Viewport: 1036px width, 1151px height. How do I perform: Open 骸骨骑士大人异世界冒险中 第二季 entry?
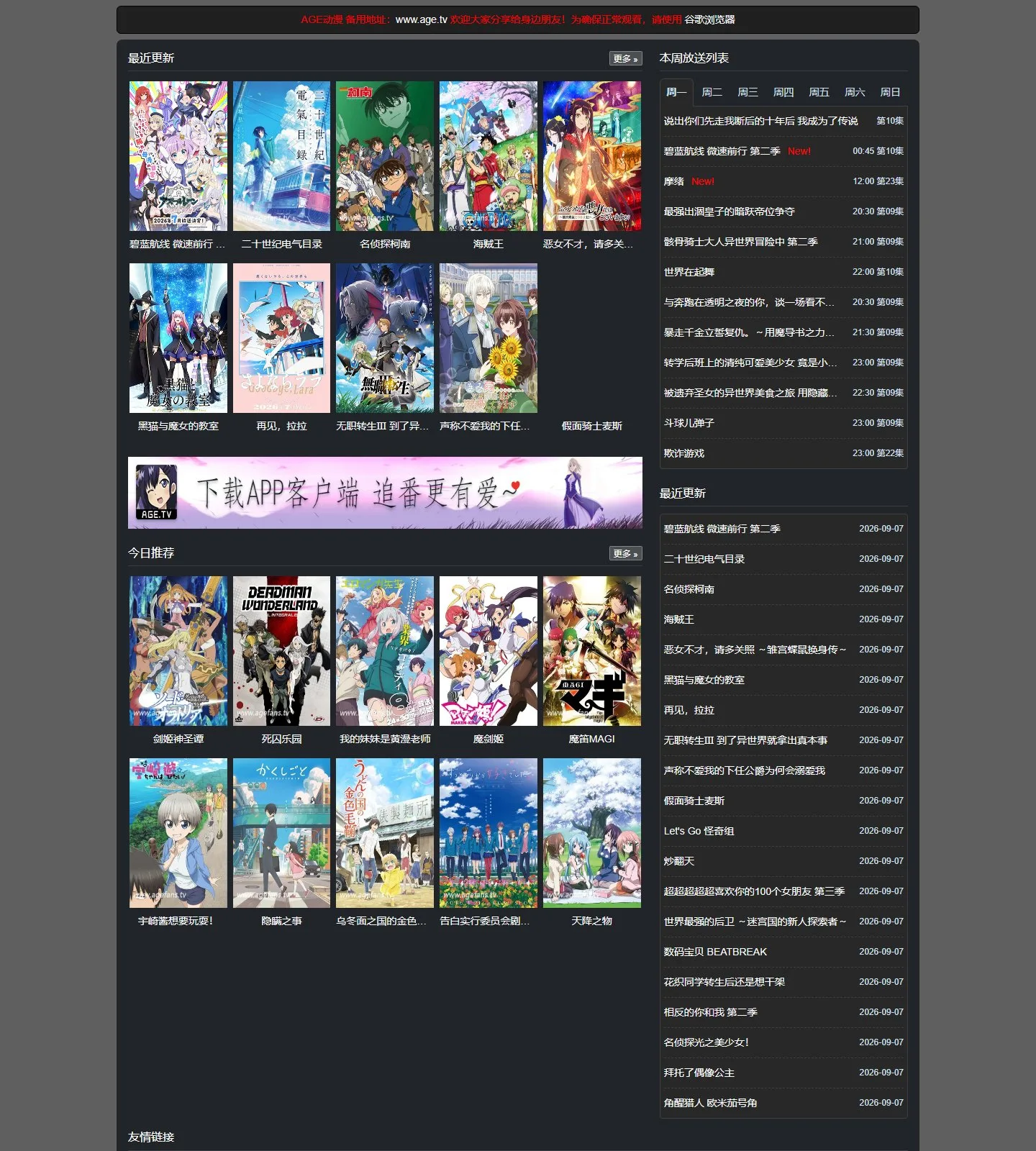[740, 242]
